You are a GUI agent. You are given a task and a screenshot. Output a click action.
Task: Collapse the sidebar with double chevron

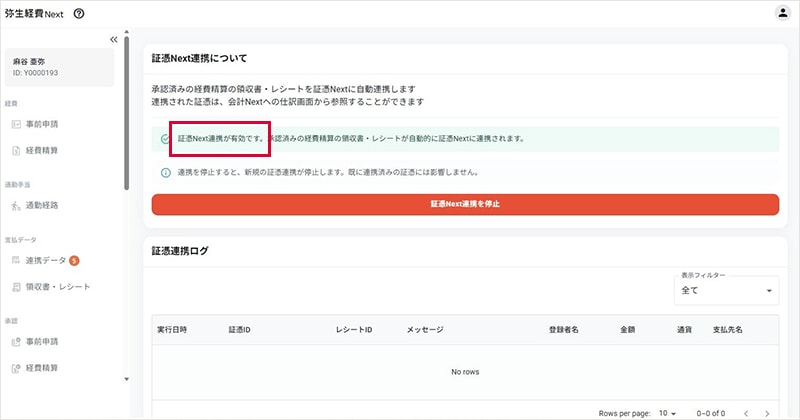(113, 39)
